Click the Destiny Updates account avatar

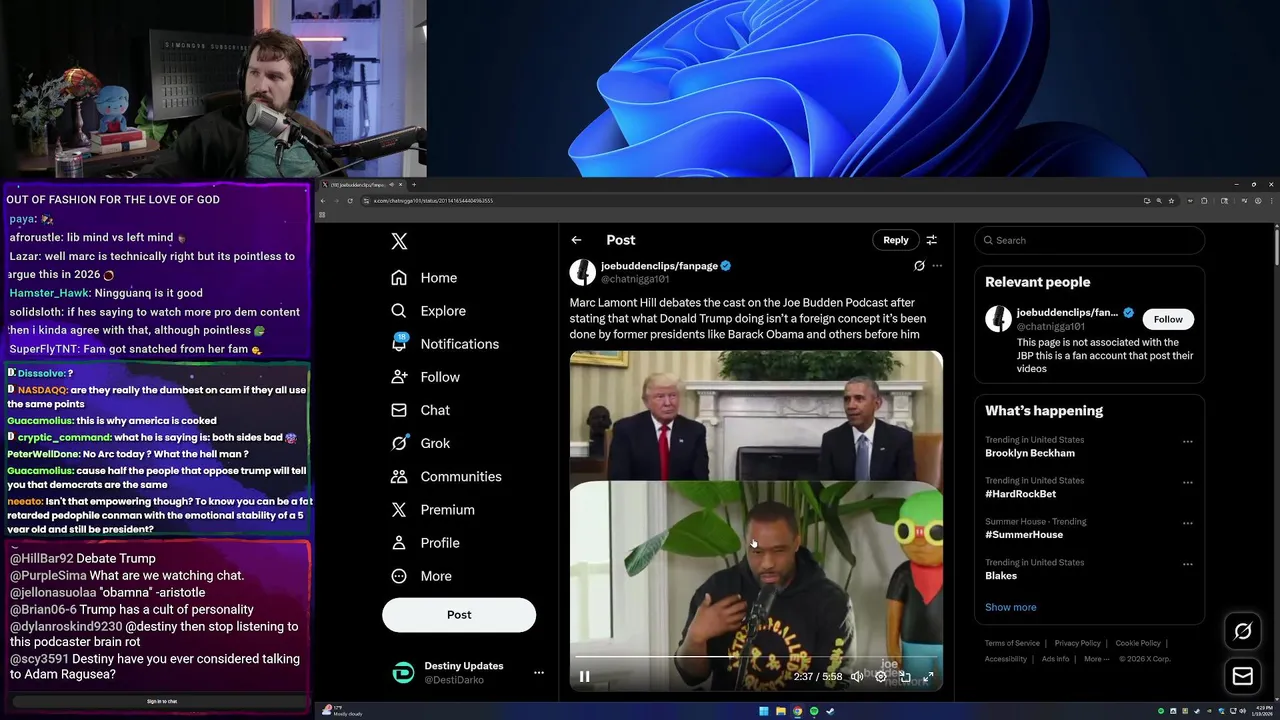[403, 673]
